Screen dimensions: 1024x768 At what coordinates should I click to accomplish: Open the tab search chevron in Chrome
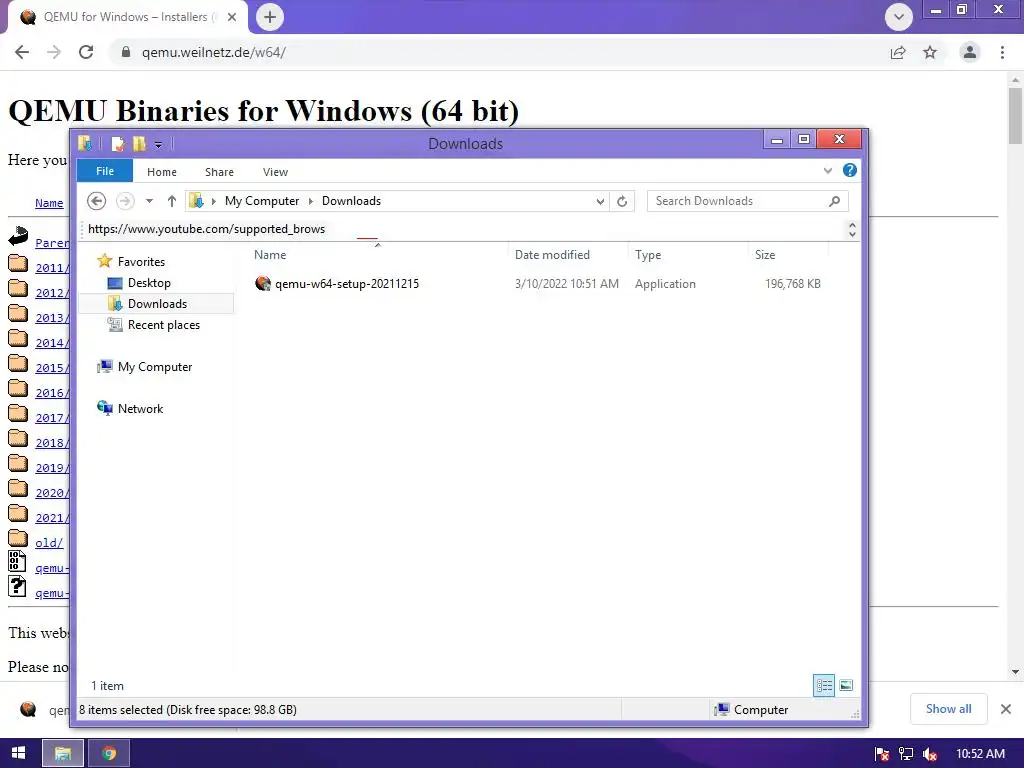click(x=899, y=17)
